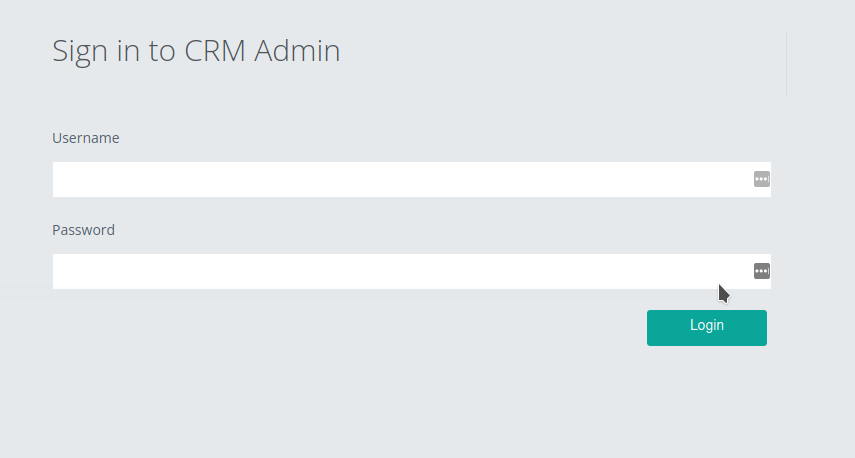855x458 pixels.
Task: Show saved logins via Password field icon
Action: [x=762, y=271]
